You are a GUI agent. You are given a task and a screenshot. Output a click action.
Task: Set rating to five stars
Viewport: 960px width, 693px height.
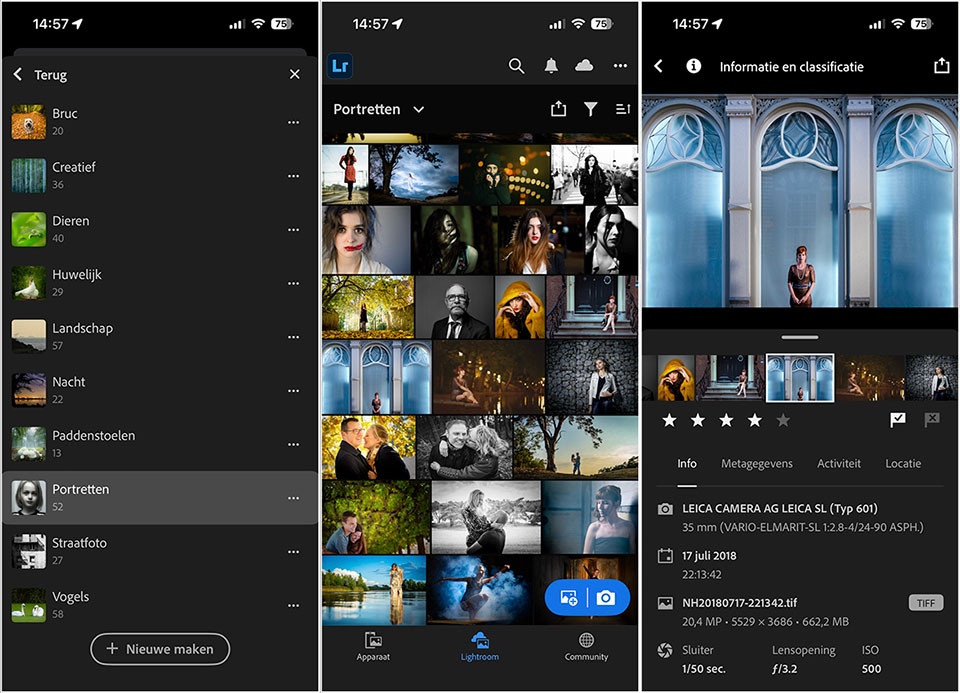[x=783, y=421]
